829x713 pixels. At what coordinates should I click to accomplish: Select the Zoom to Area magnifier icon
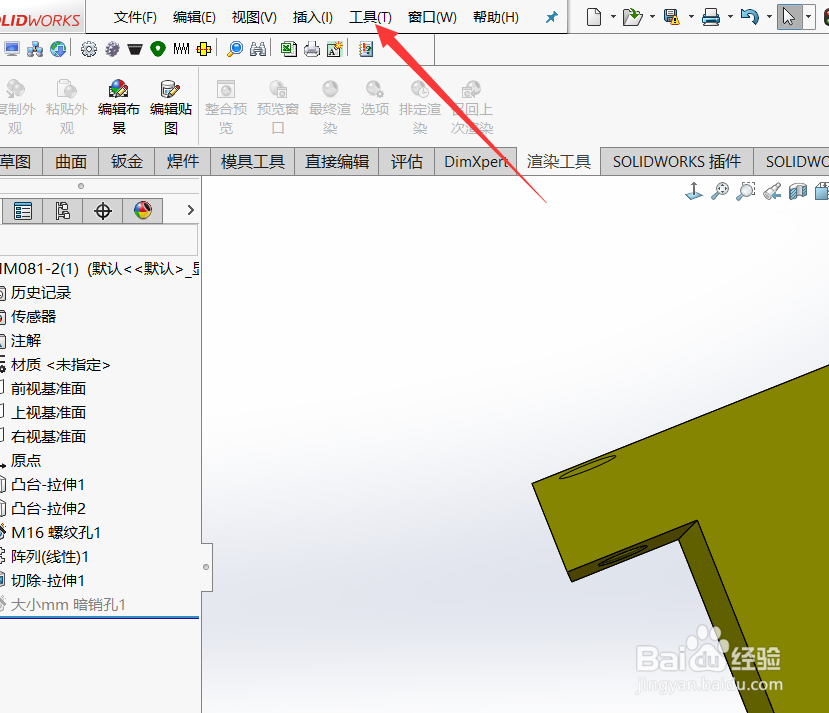click(x=746, y=192)
